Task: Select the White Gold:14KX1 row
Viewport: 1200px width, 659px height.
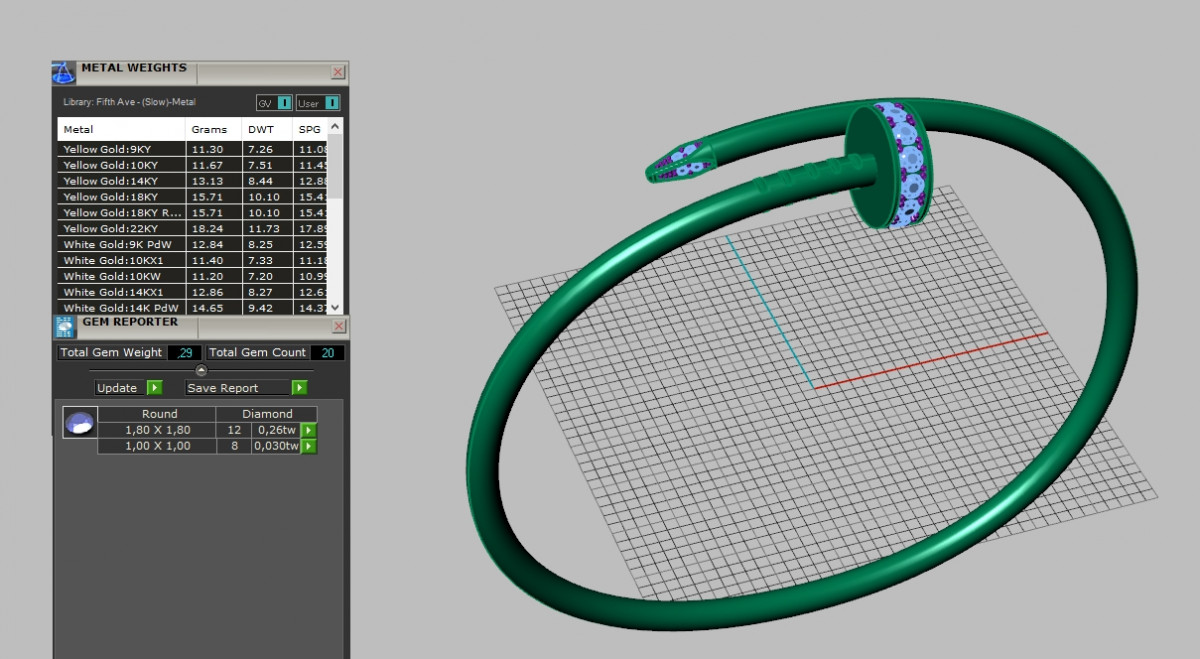Action: click(x=193, y=293)
